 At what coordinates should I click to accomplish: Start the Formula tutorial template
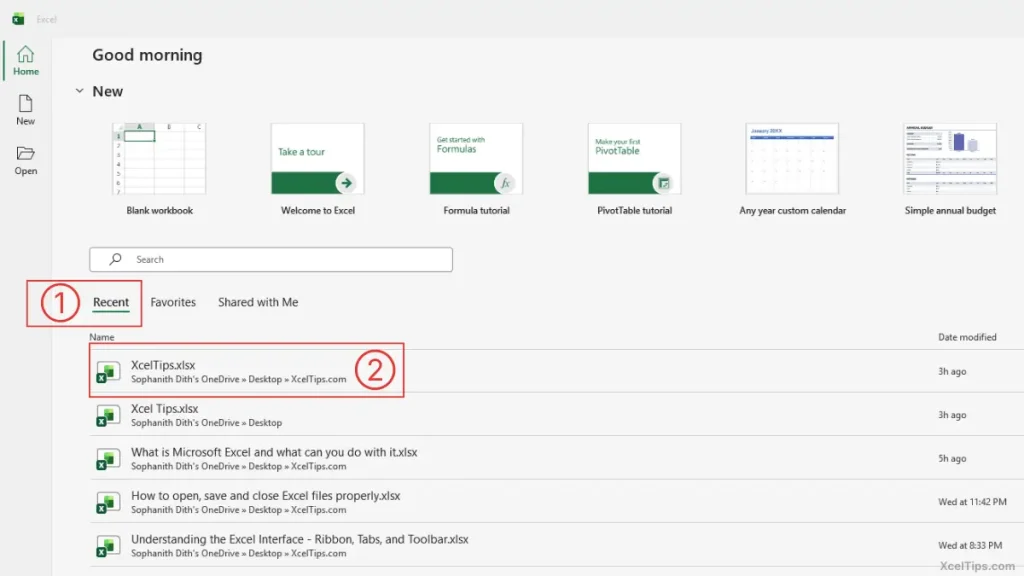(x=476, y=158)
